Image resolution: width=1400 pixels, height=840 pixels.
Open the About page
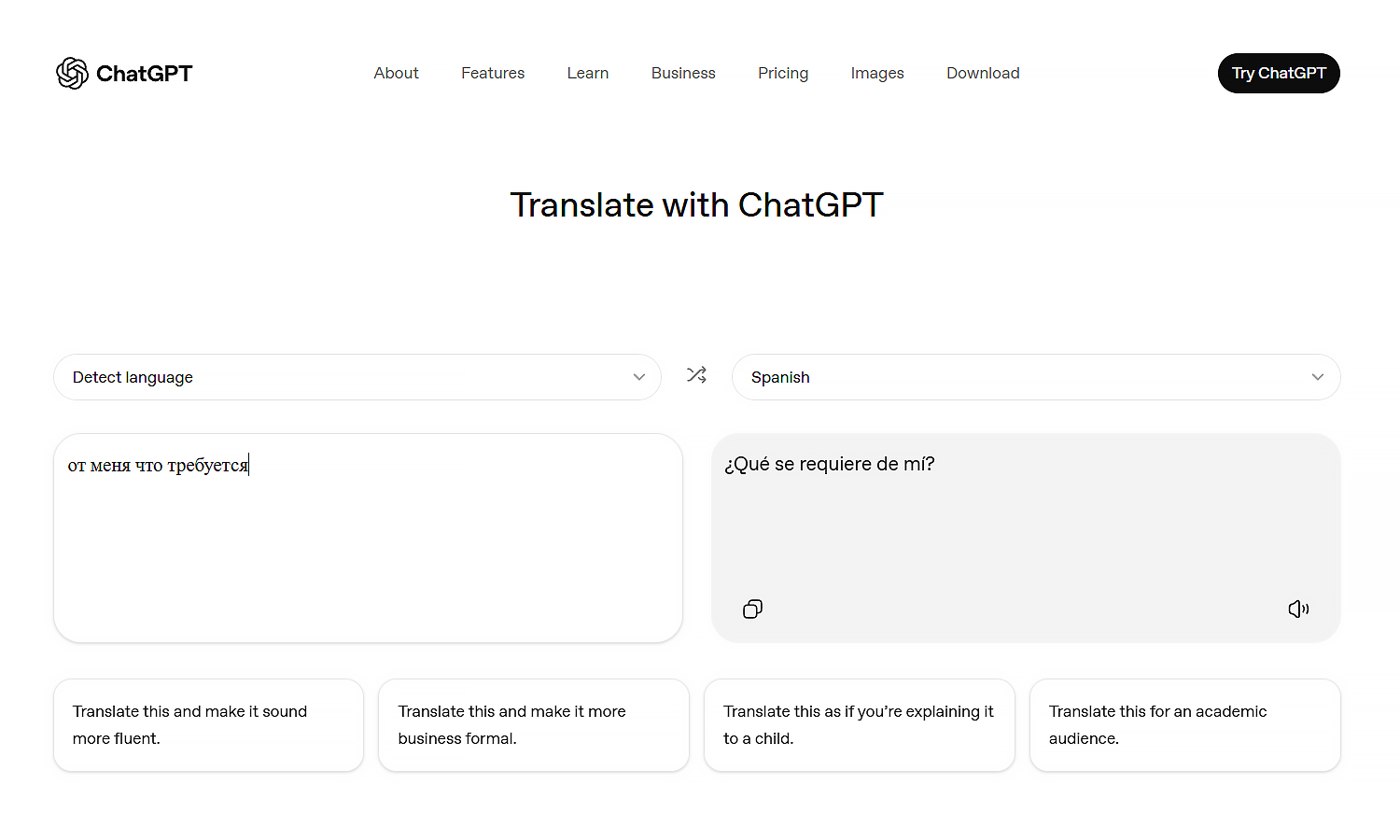pyautogui.click(x=396, y=73)
